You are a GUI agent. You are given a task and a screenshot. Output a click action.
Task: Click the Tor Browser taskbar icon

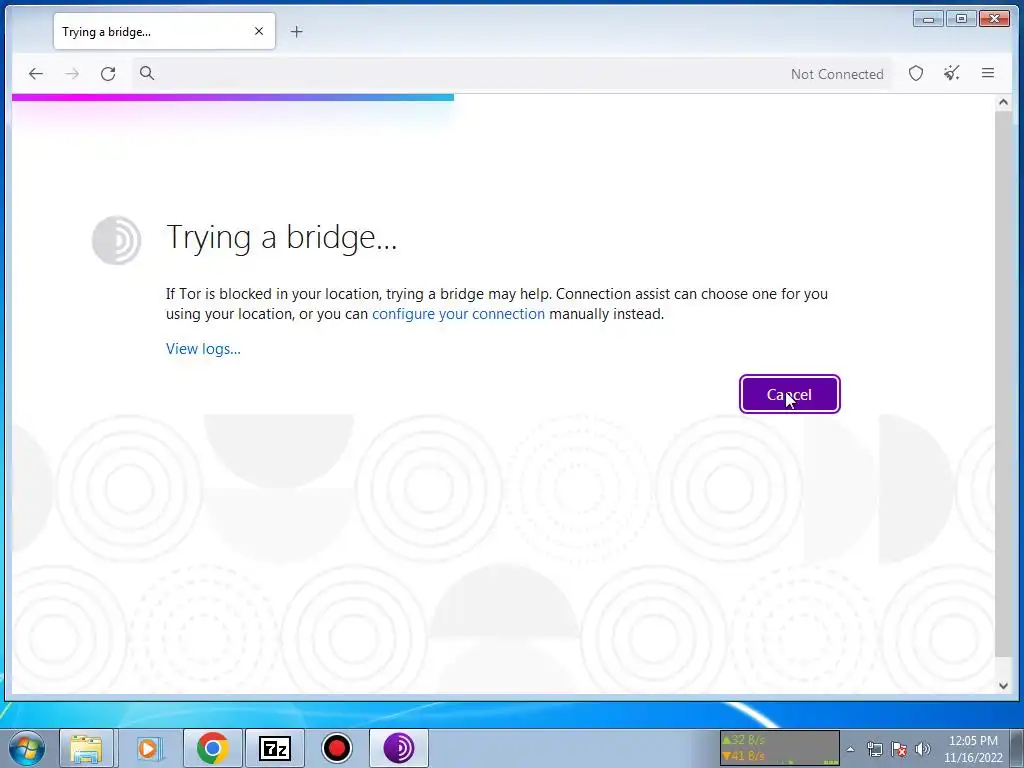click(398, 748)
